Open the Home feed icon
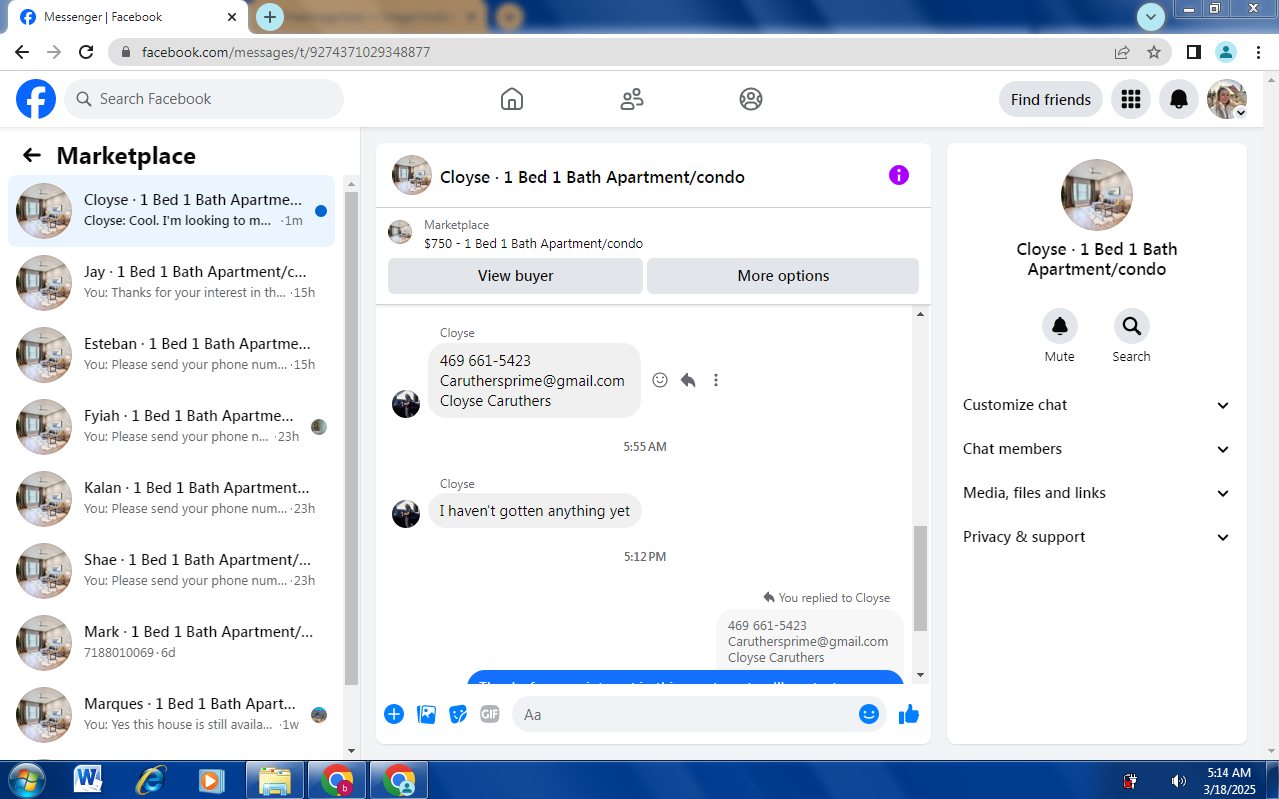The width and height of the screenshot is (1279, 799). [512, 99]
